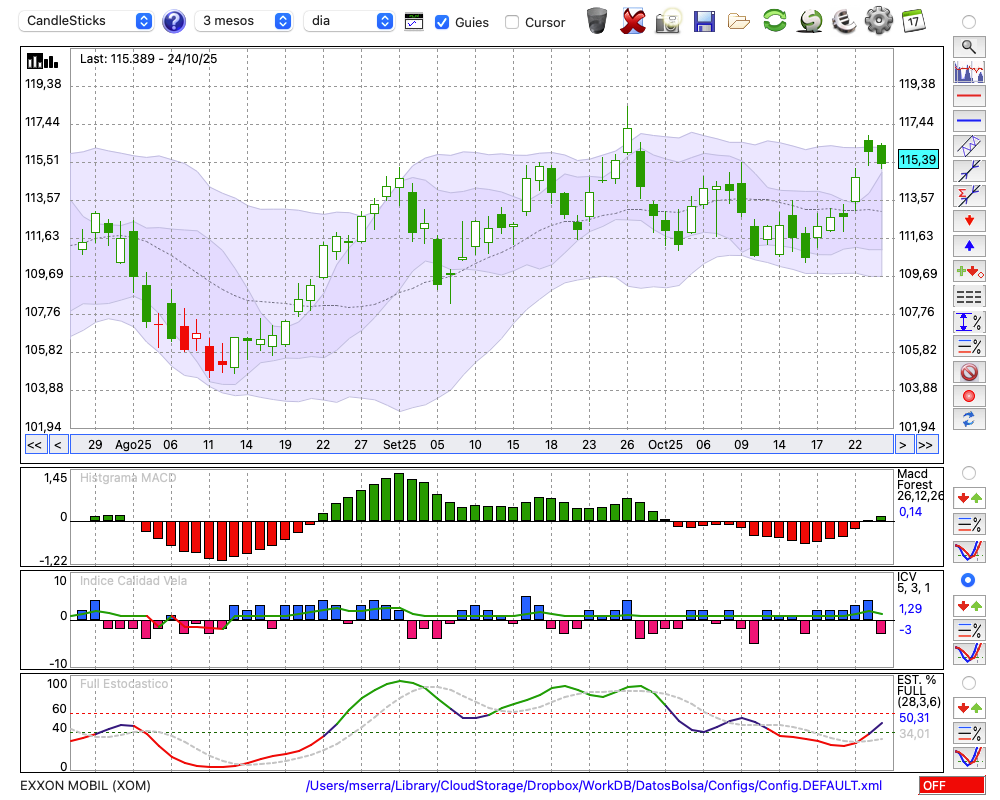Jump to chart end with >> button
Screen dimensions: 1000x800
(926, 445)
